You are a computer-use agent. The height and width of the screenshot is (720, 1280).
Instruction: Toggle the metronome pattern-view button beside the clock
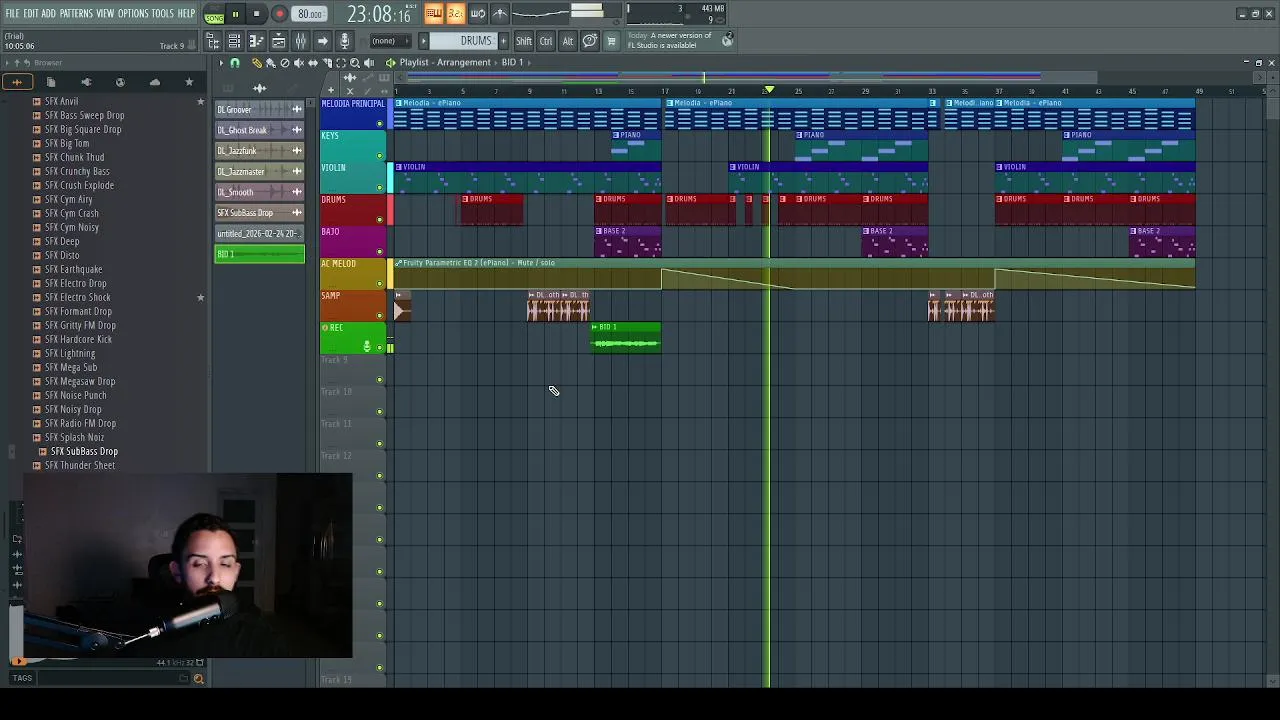tap(434, 14)
